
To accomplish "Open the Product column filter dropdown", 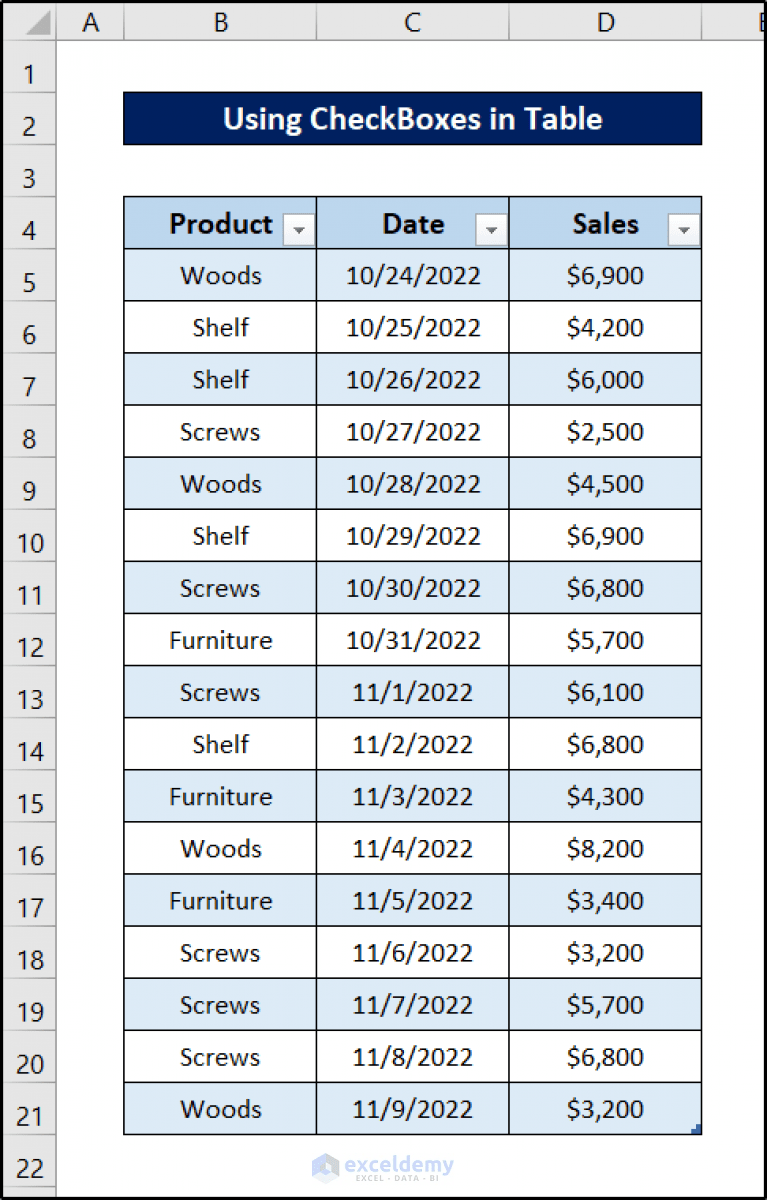I will point(298,229).
